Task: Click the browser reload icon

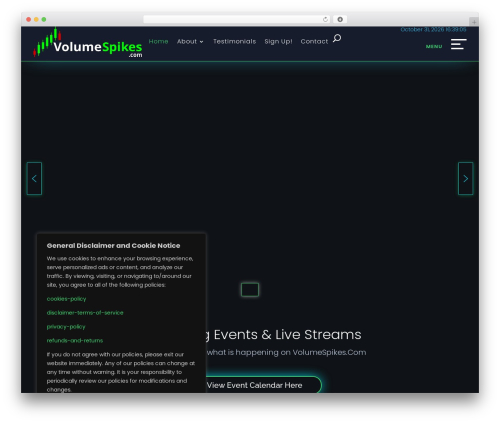Action: click(x=325, y=19)
